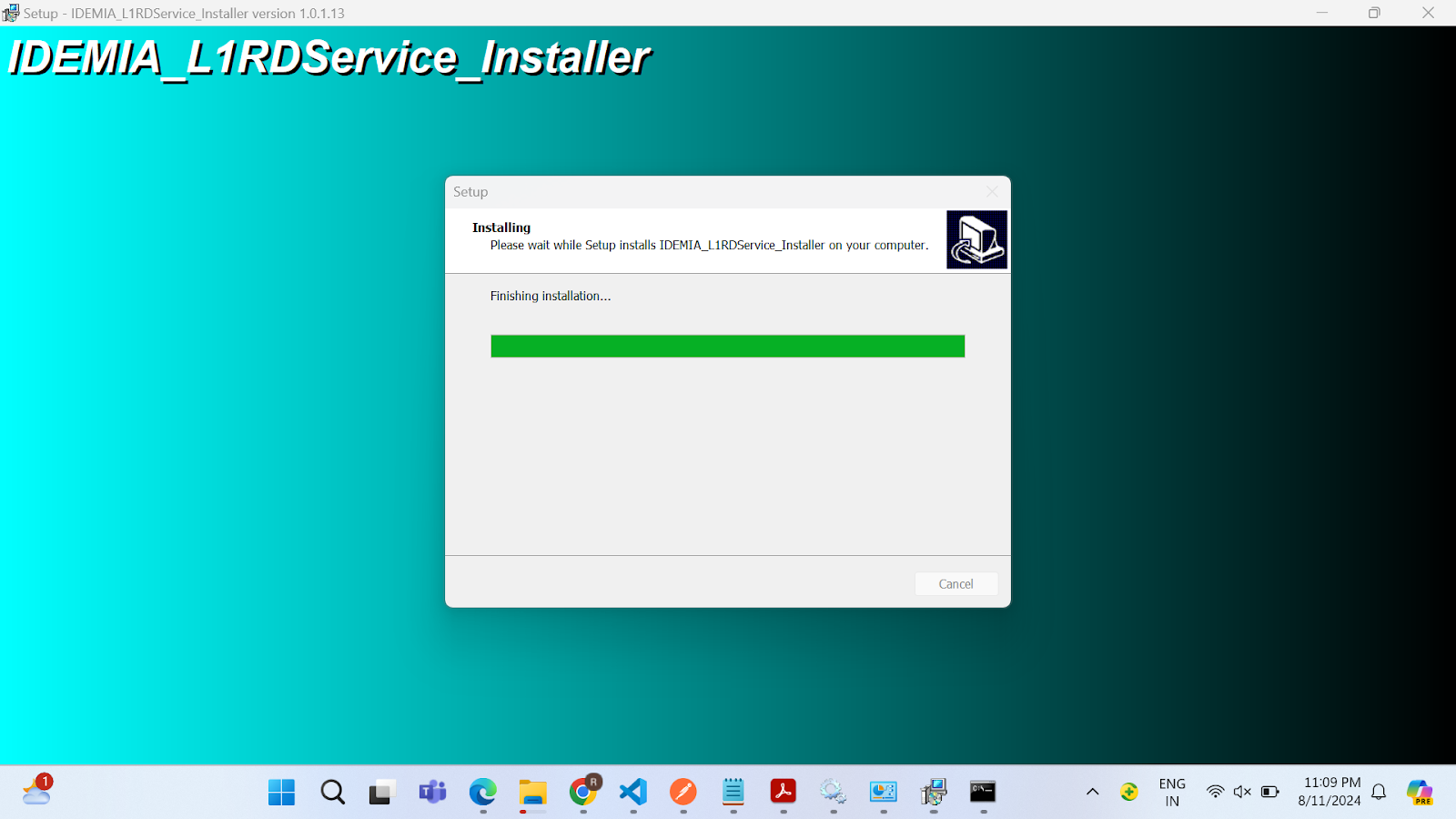Open File Explorer from taskbar

click(x=533, y=793)
